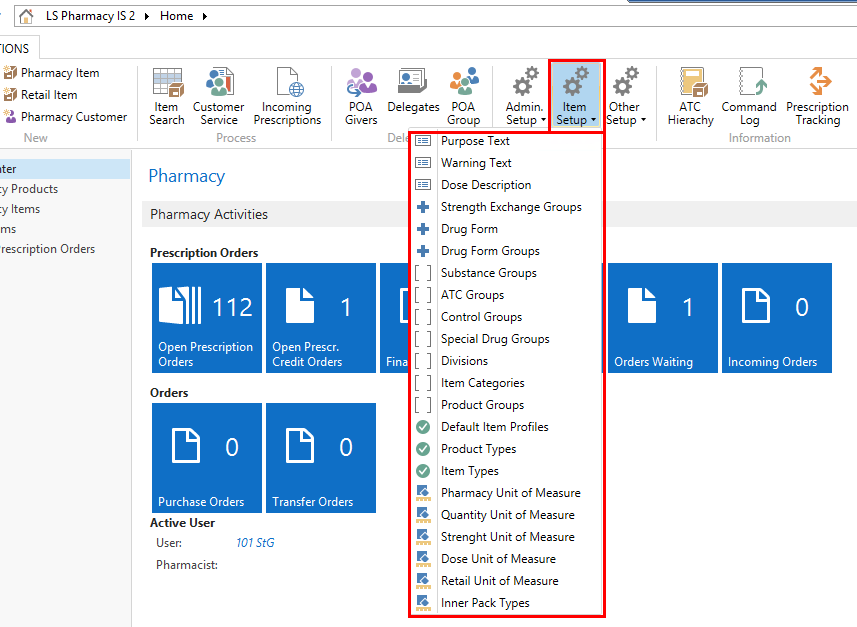Viewport: 857px width, 627px height.
Task: Open ATC Hierachy information
Action: 691,97
